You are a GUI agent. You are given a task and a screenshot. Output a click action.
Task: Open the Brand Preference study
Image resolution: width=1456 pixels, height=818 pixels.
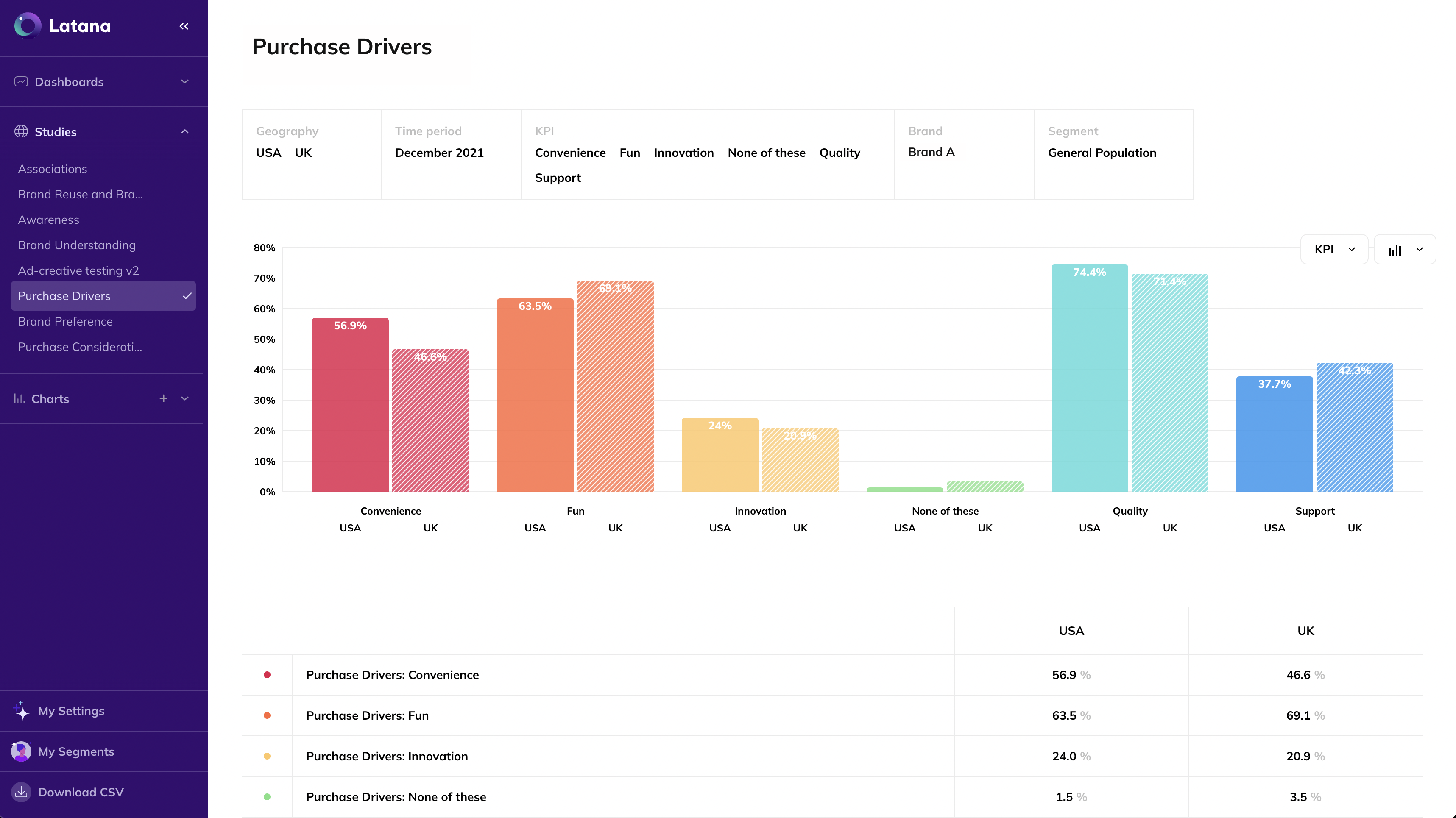65,321
